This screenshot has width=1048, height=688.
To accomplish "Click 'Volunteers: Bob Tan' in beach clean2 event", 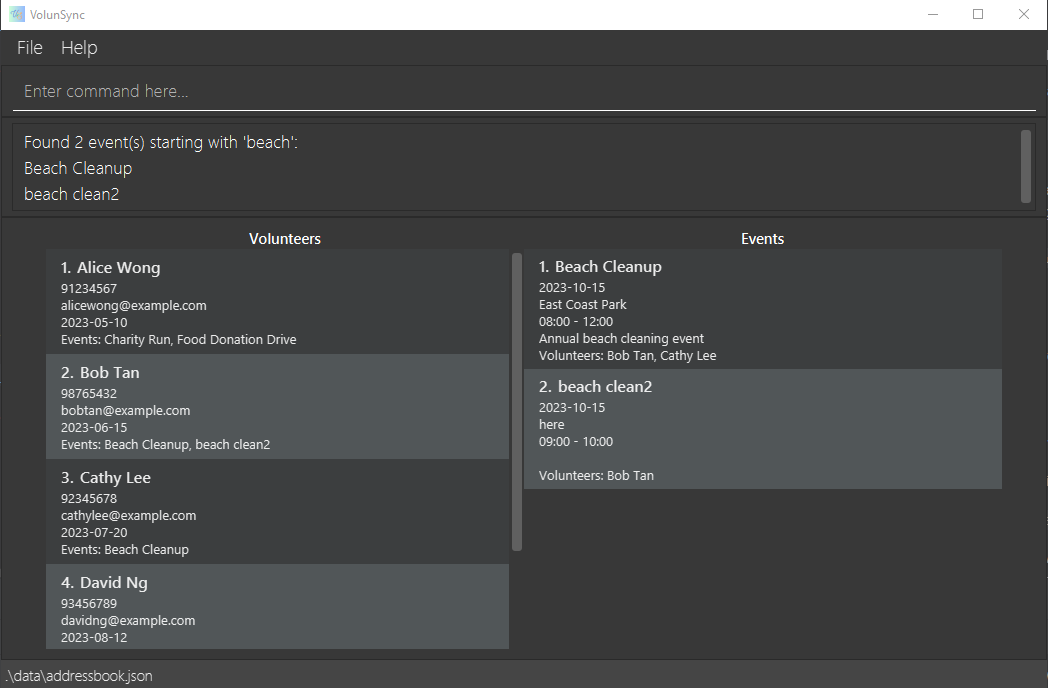I will pos(596,475).
